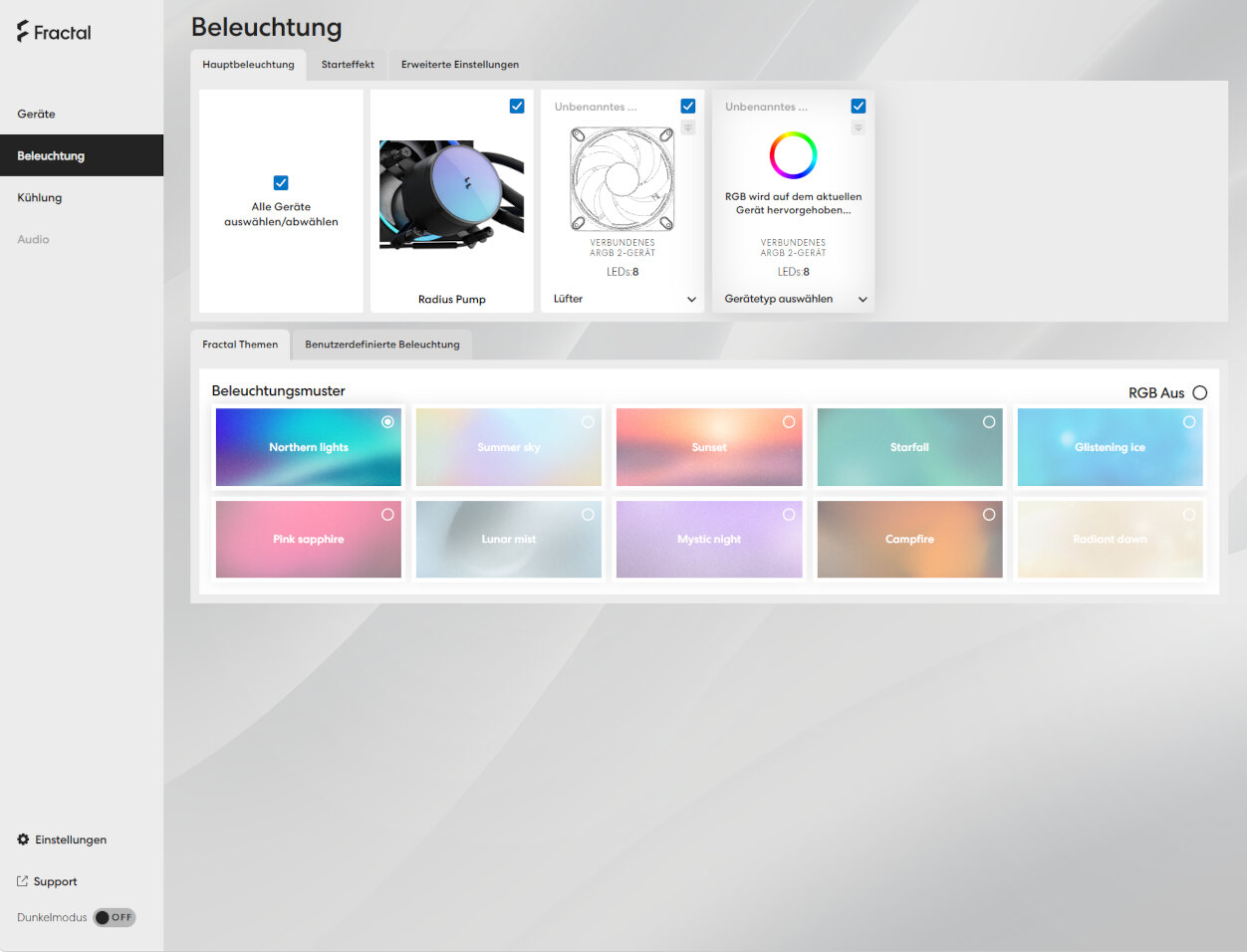Click the small icon below the RGB device's checkbox
Image resolution: width=1247 pixels, height=952 pixels.
(x=859, y=127)
